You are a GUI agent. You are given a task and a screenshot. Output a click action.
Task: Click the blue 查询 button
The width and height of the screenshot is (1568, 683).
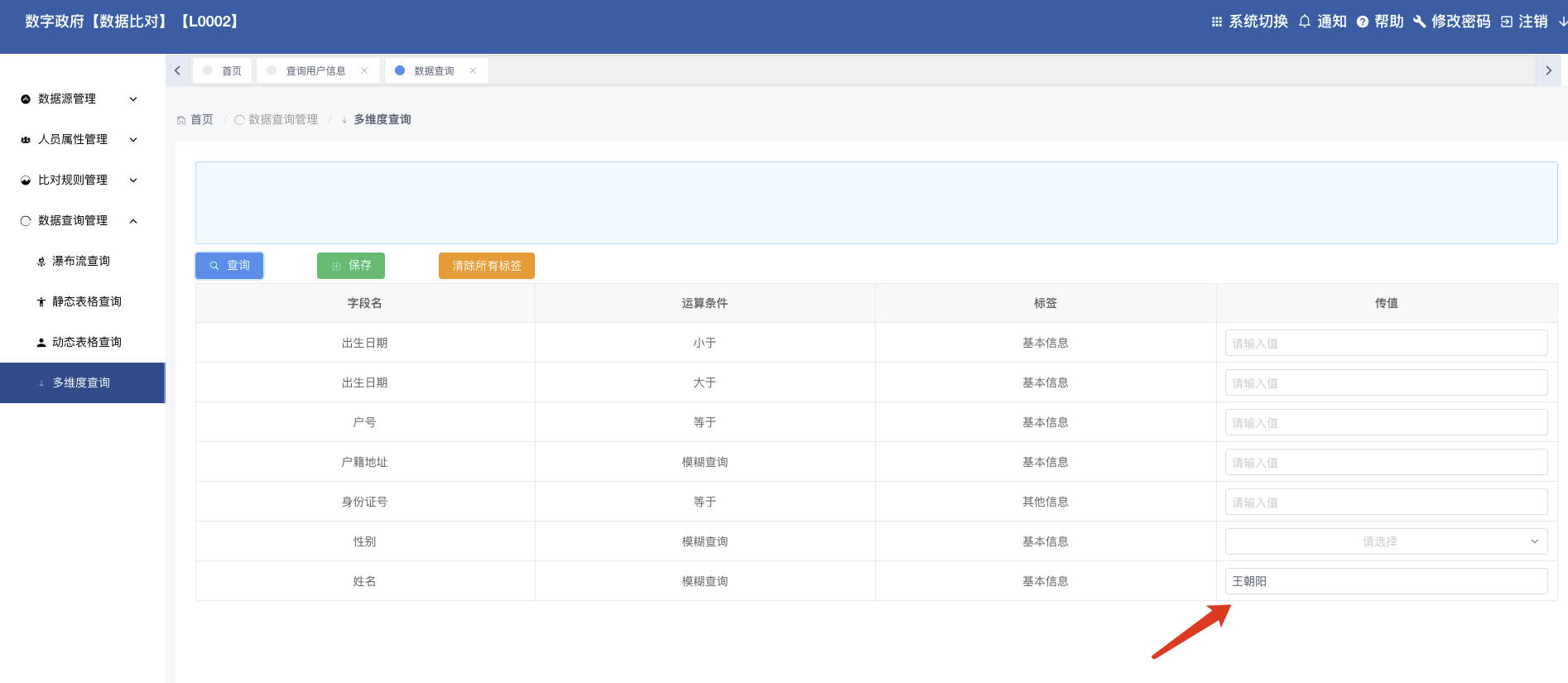[229, 266]
